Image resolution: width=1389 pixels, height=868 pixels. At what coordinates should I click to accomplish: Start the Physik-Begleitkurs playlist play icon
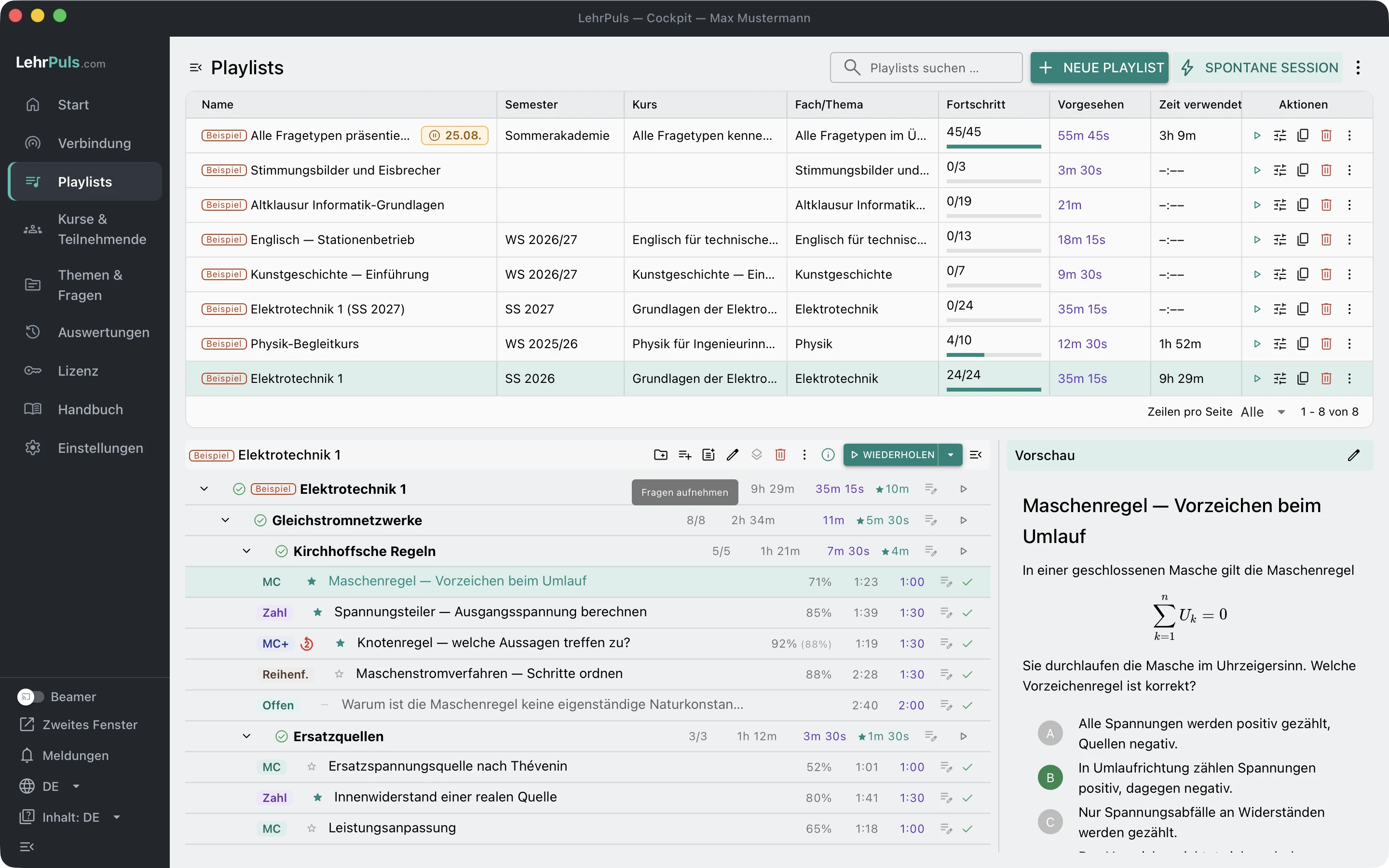[x=1257, y=344]
